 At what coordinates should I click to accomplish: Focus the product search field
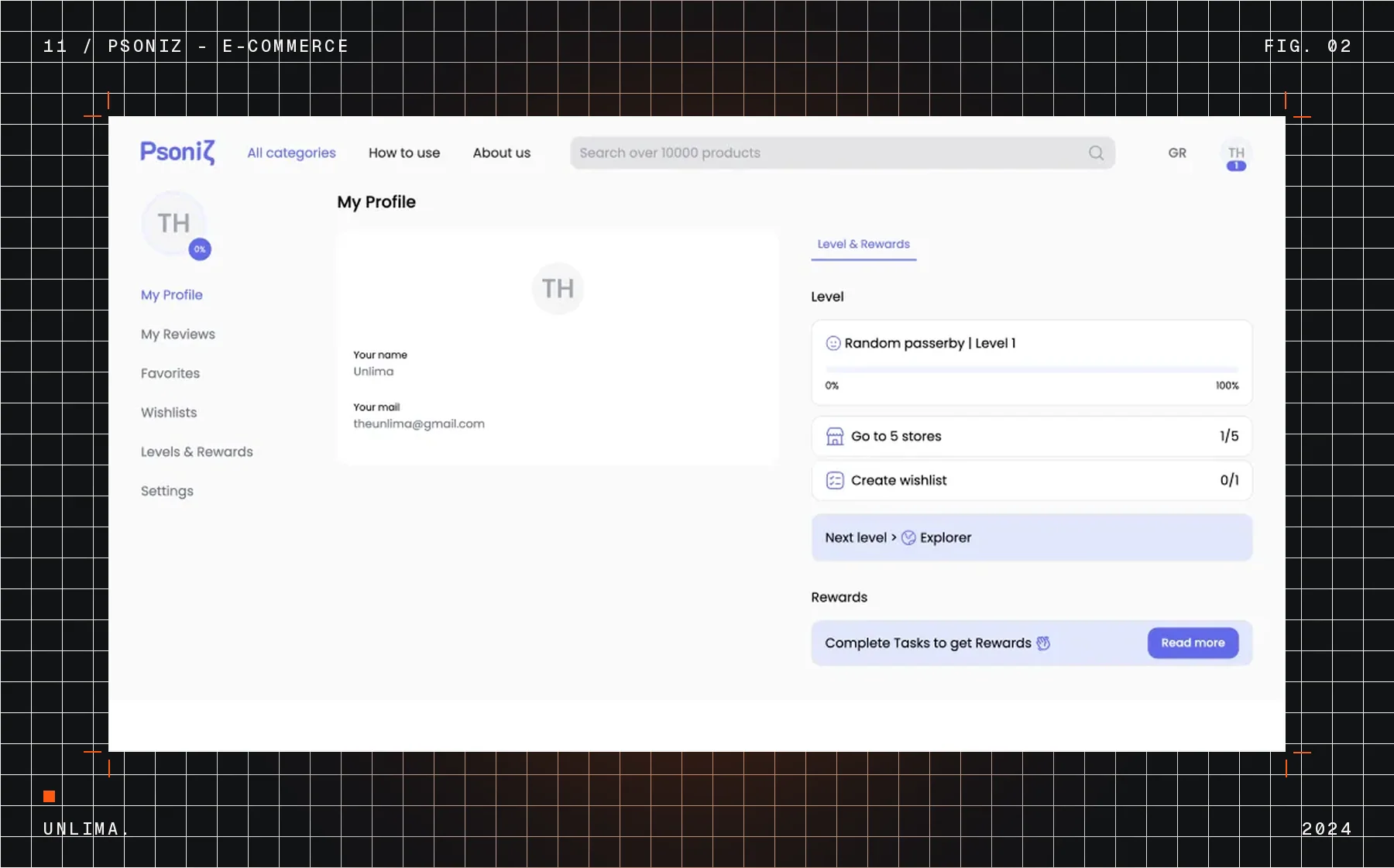point(843,153)
